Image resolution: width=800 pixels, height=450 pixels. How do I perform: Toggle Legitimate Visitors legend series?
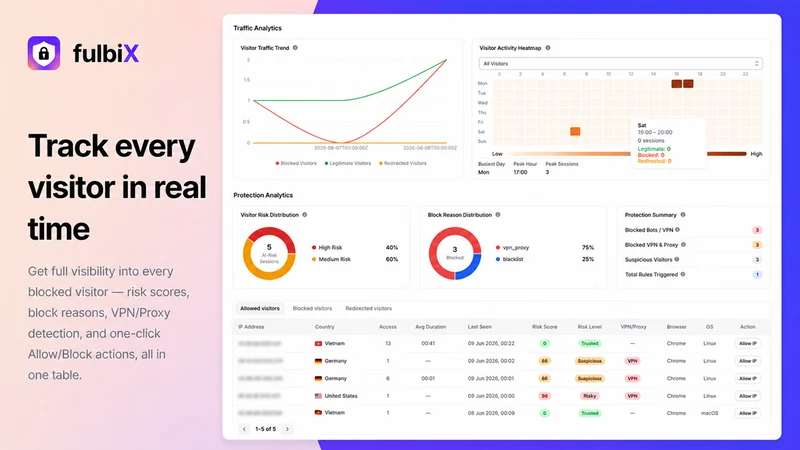click(348, 163)
